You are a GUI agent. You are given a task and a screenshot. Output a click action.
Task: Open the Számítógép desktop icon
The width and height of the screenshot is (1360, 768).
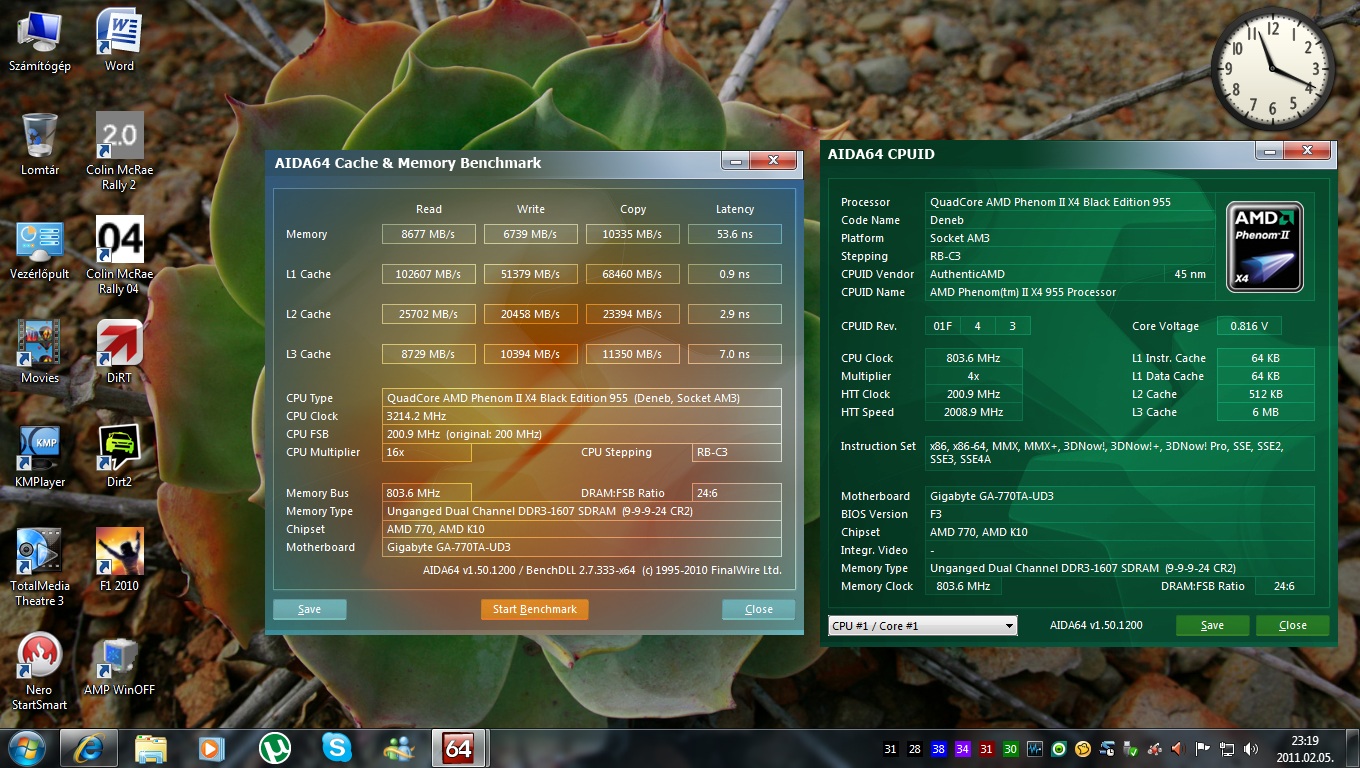pos(39,42)
